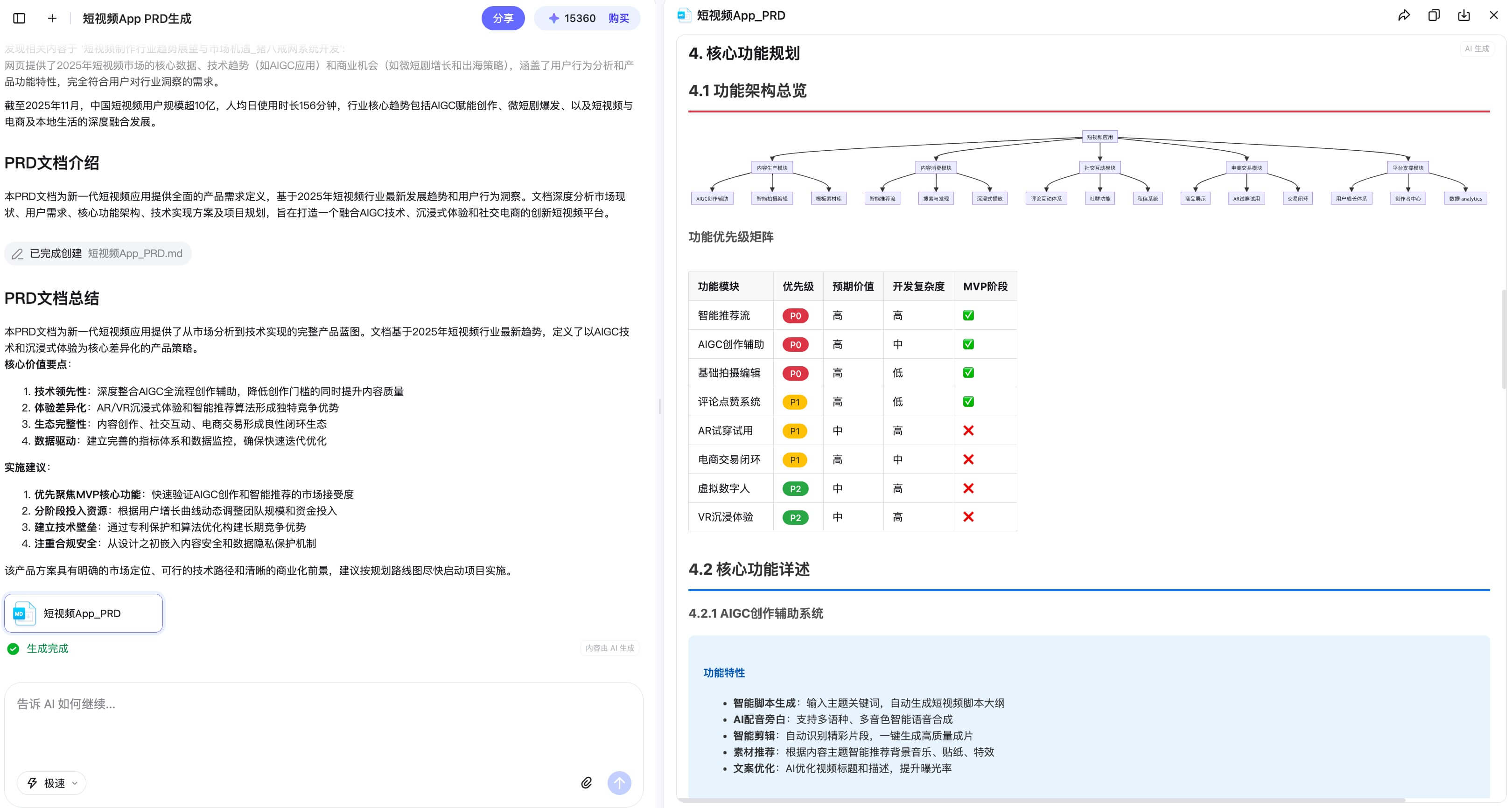Viewport: 1512px width, 808px height.
Task: Click the sparkle icon next to 15360 credits
Action: pyautogui.click(x=553, y=18)
